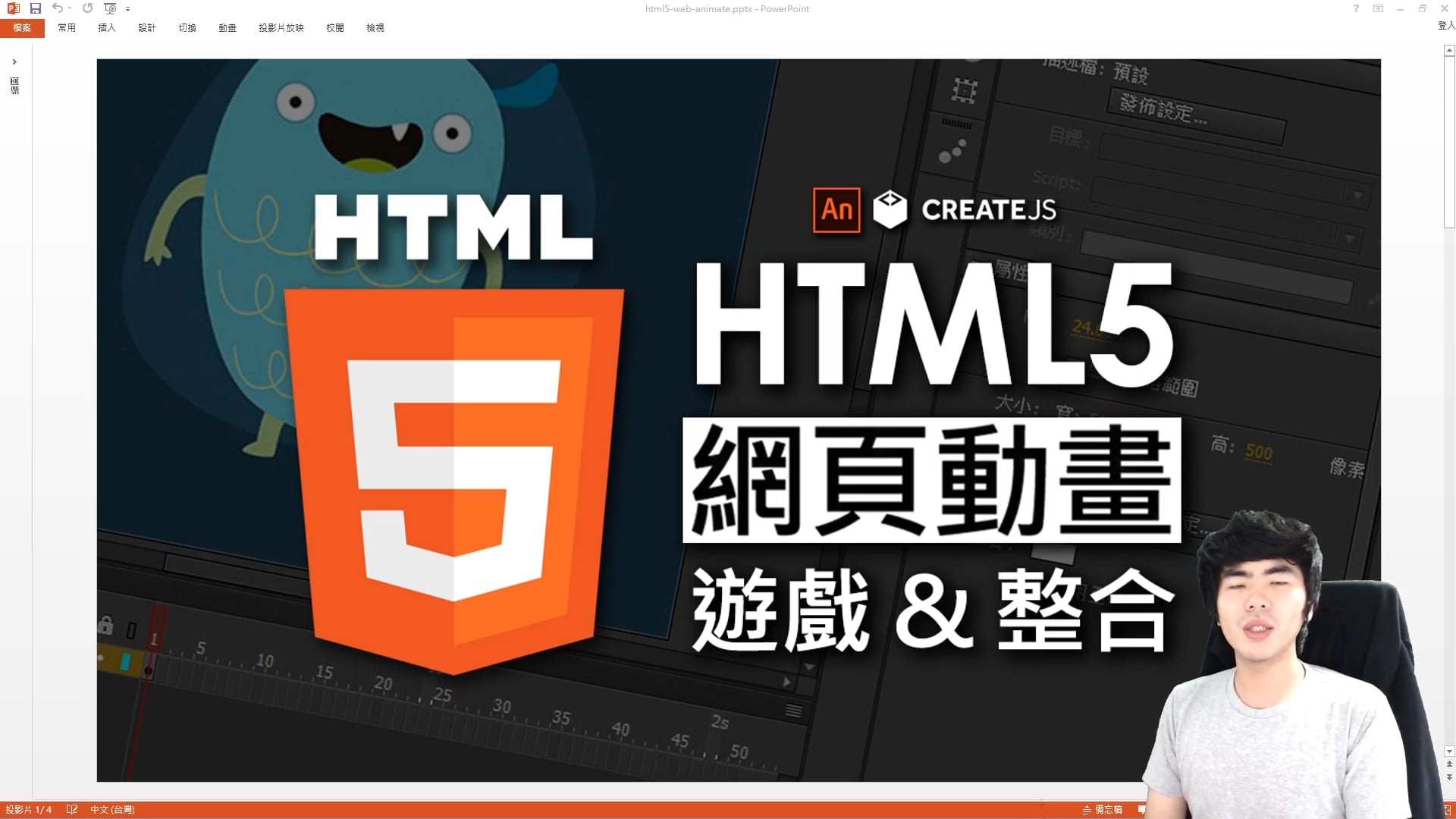Switch to the 插入 Insert tab
The height and width of the screenshot is (819, 1456).
click(107, 28)
